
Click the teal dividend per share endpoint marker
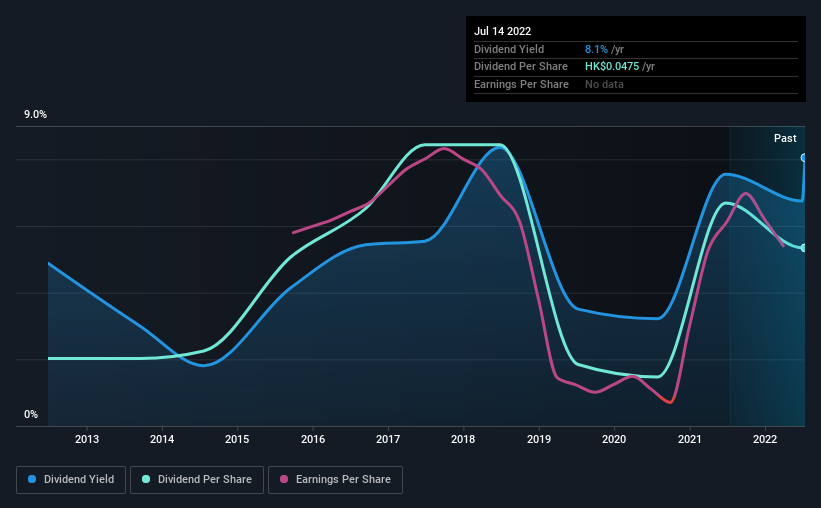coord(803,248)
